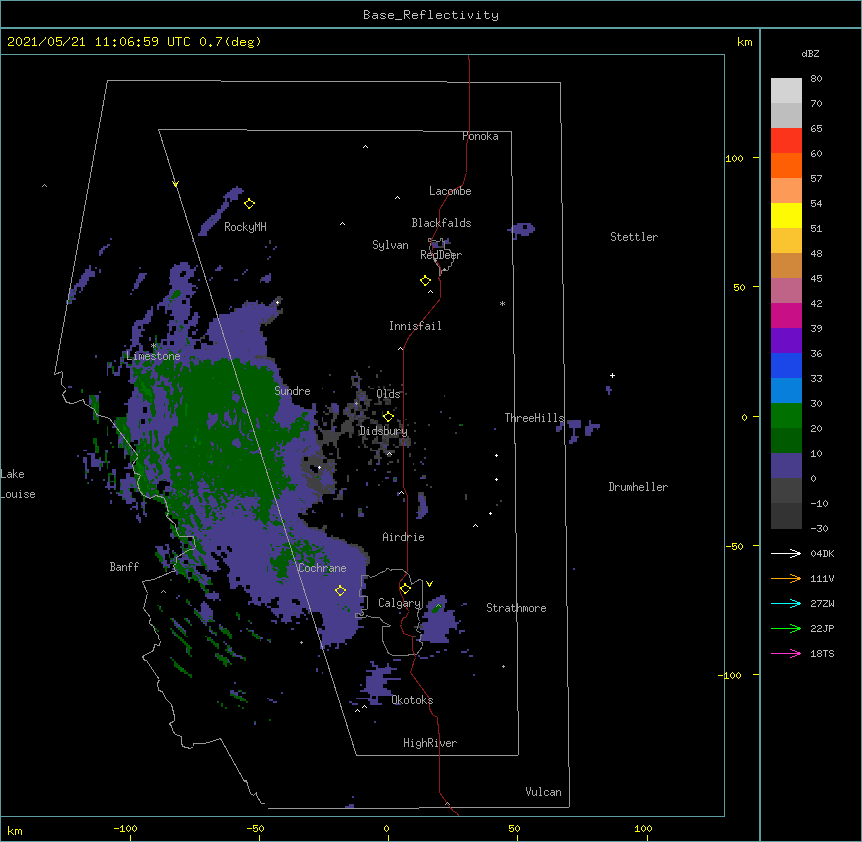
Task: Click the Vulcan town label
Action: click(543, 792)
